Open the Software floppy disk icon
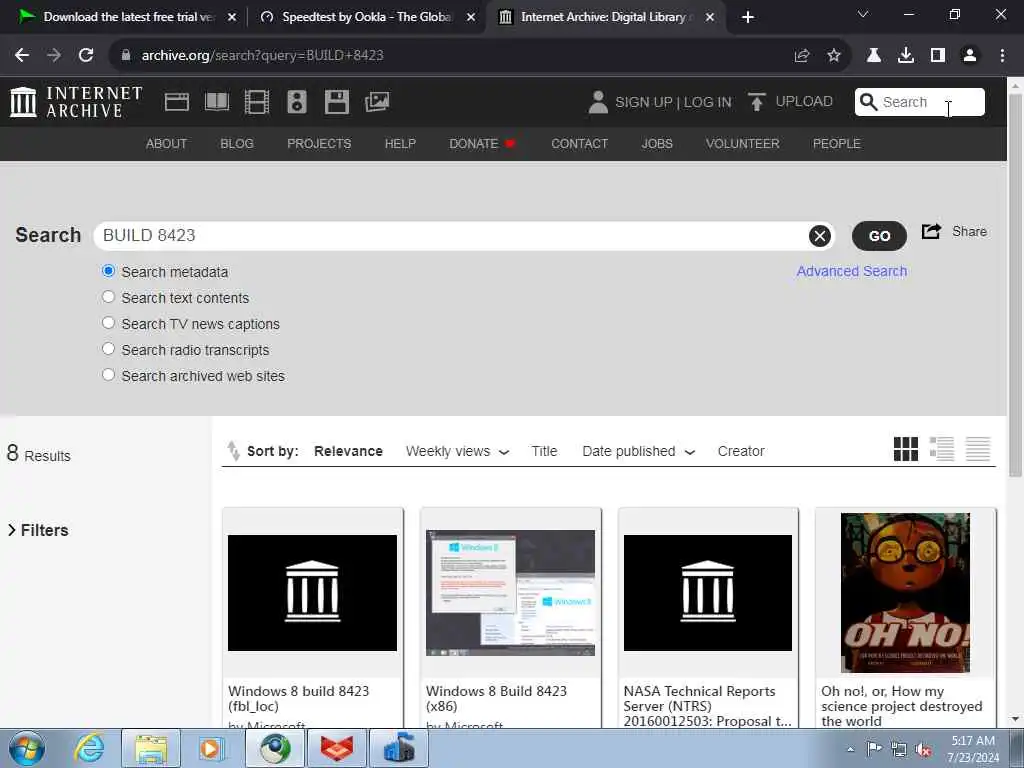 tap(337, 102)
